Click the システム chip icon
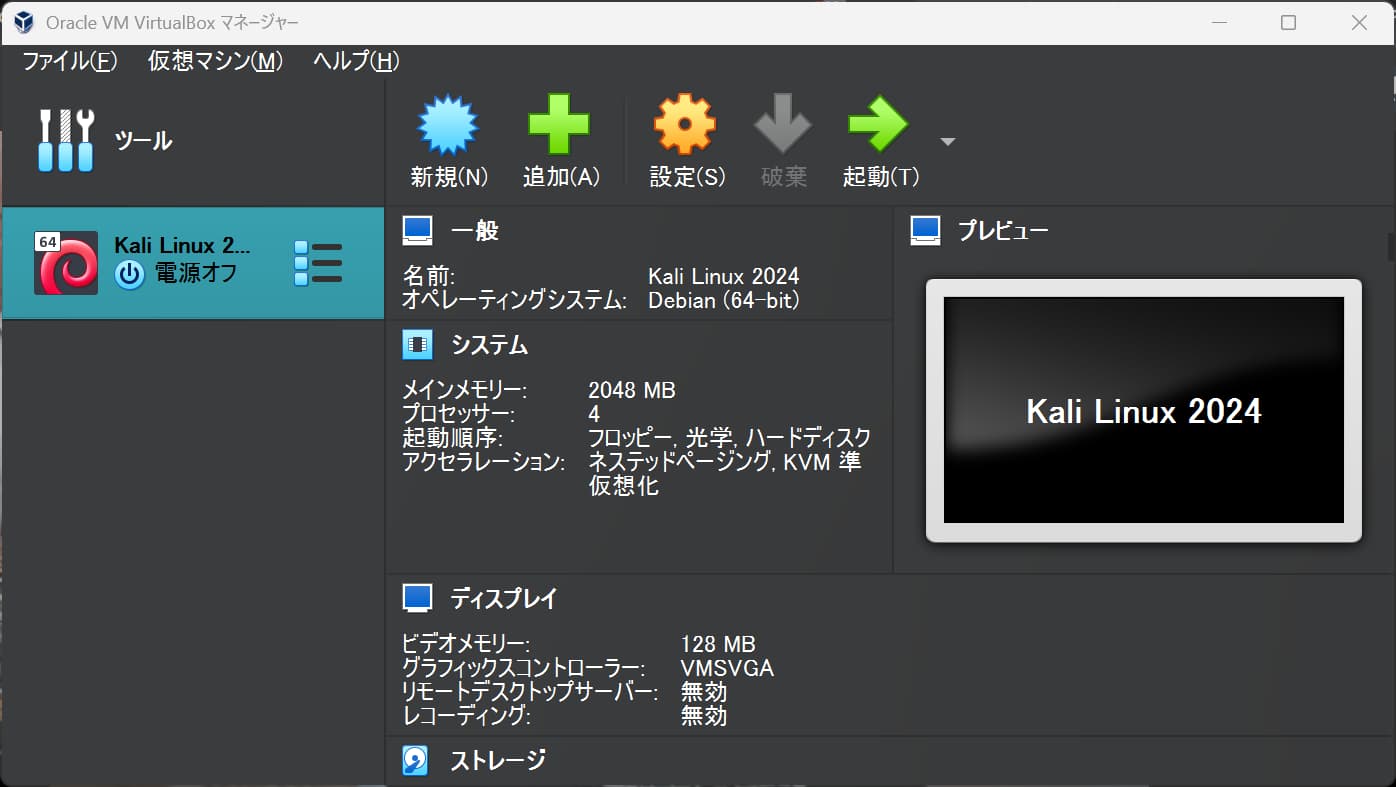Image resolution: width=1396 pixels, height=787 pixels. click(417, 345)
